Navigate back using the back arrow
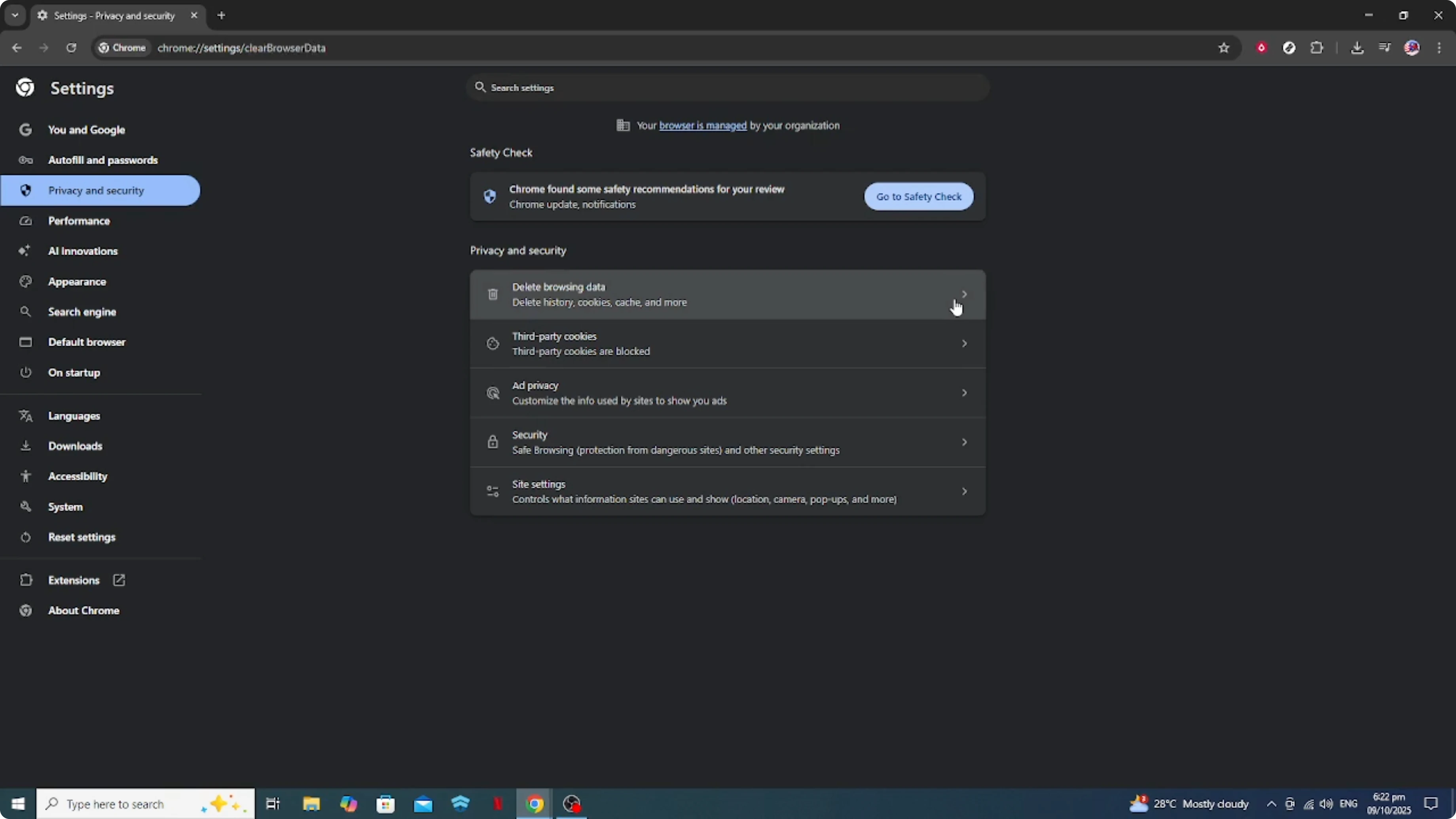The width and height of the screenshot is (1456, 819). pyautogui.click(x=16, y=48)
